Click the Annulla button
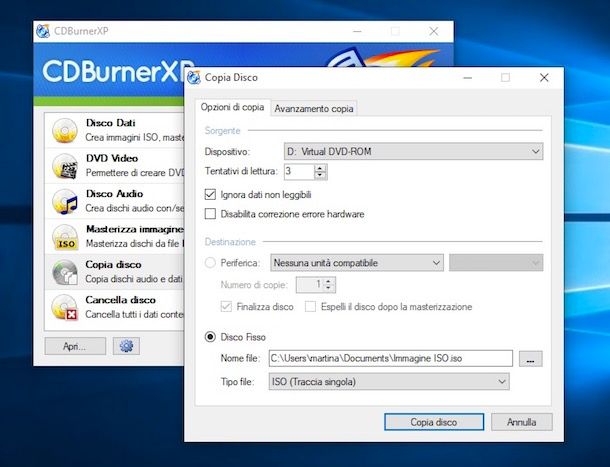The height and width of the screenshot is (467, 610). tap(521, 422)
